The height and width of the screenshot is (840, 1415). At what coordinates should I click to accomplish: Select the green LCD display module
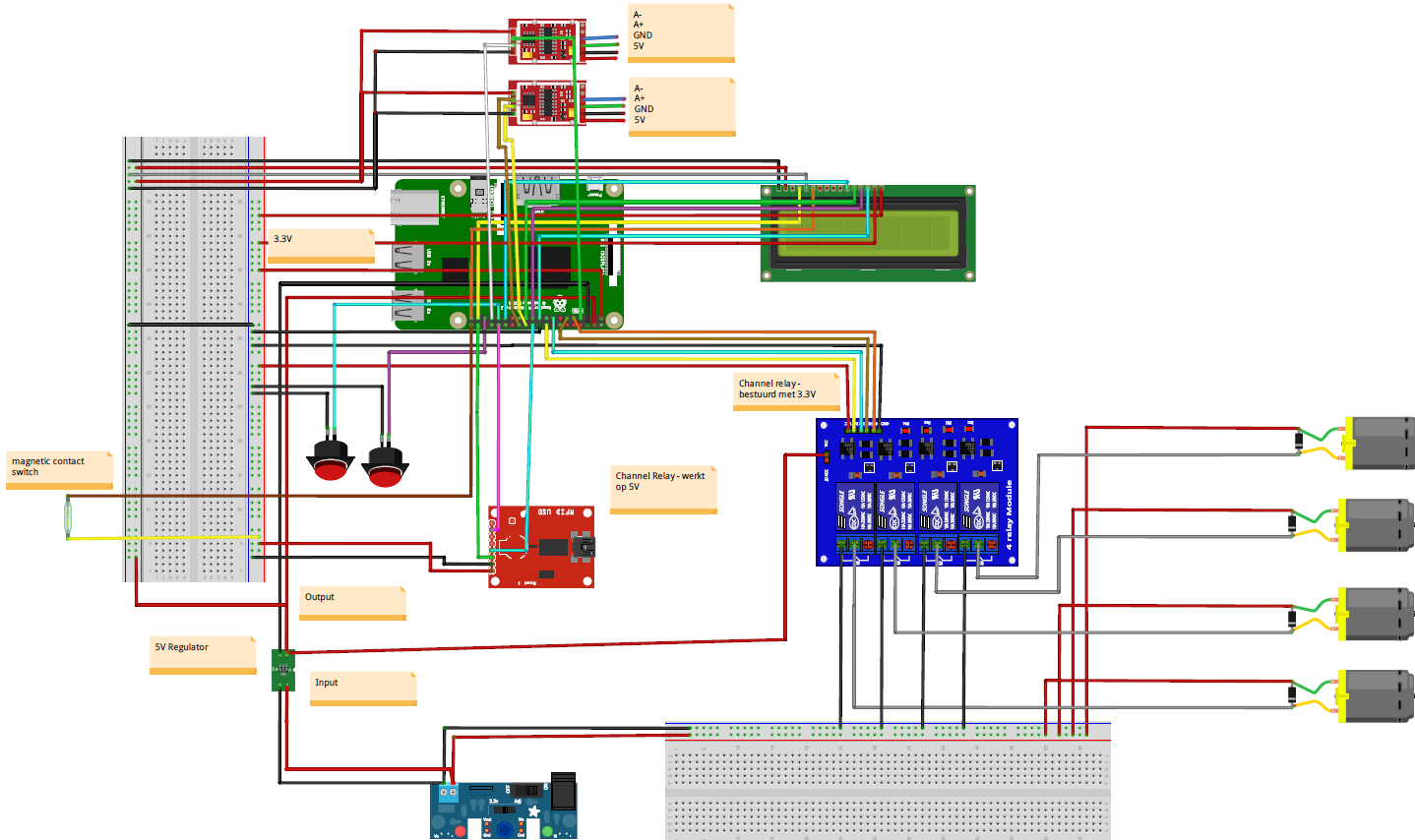(x=868, y=233)
